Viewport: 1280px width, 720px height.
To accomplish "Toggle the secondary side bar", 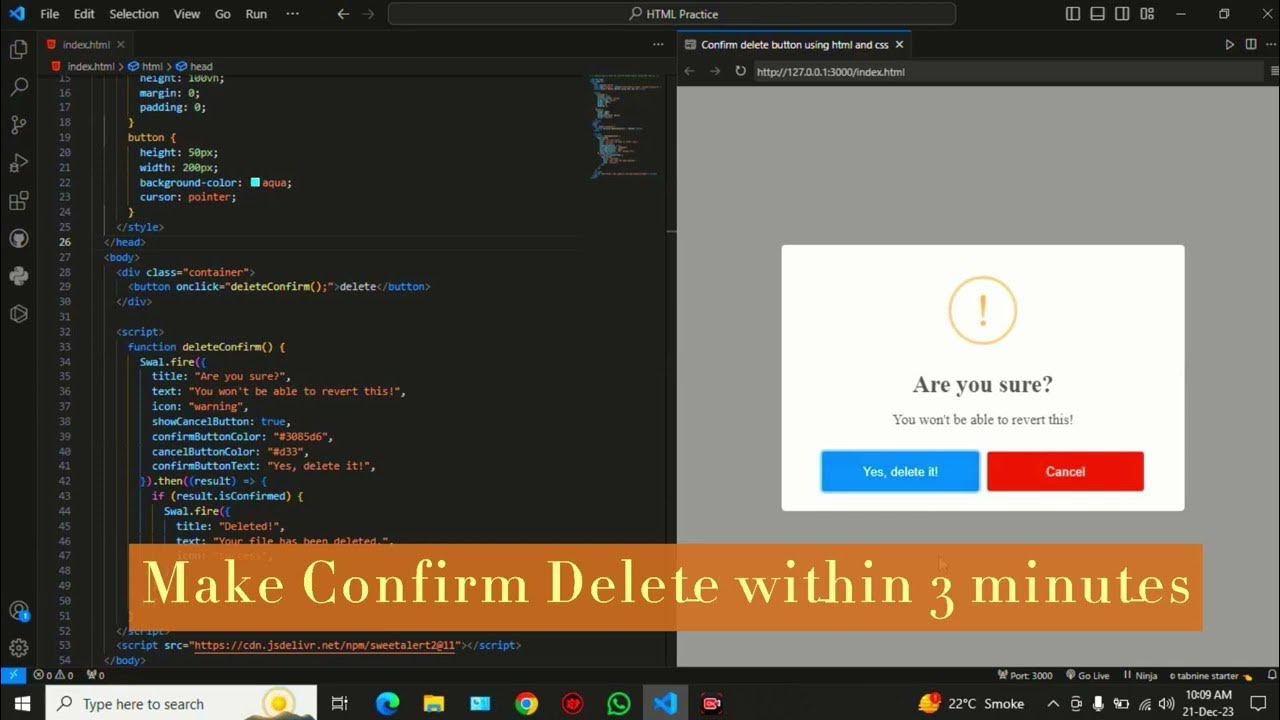I will point(1123,14).
